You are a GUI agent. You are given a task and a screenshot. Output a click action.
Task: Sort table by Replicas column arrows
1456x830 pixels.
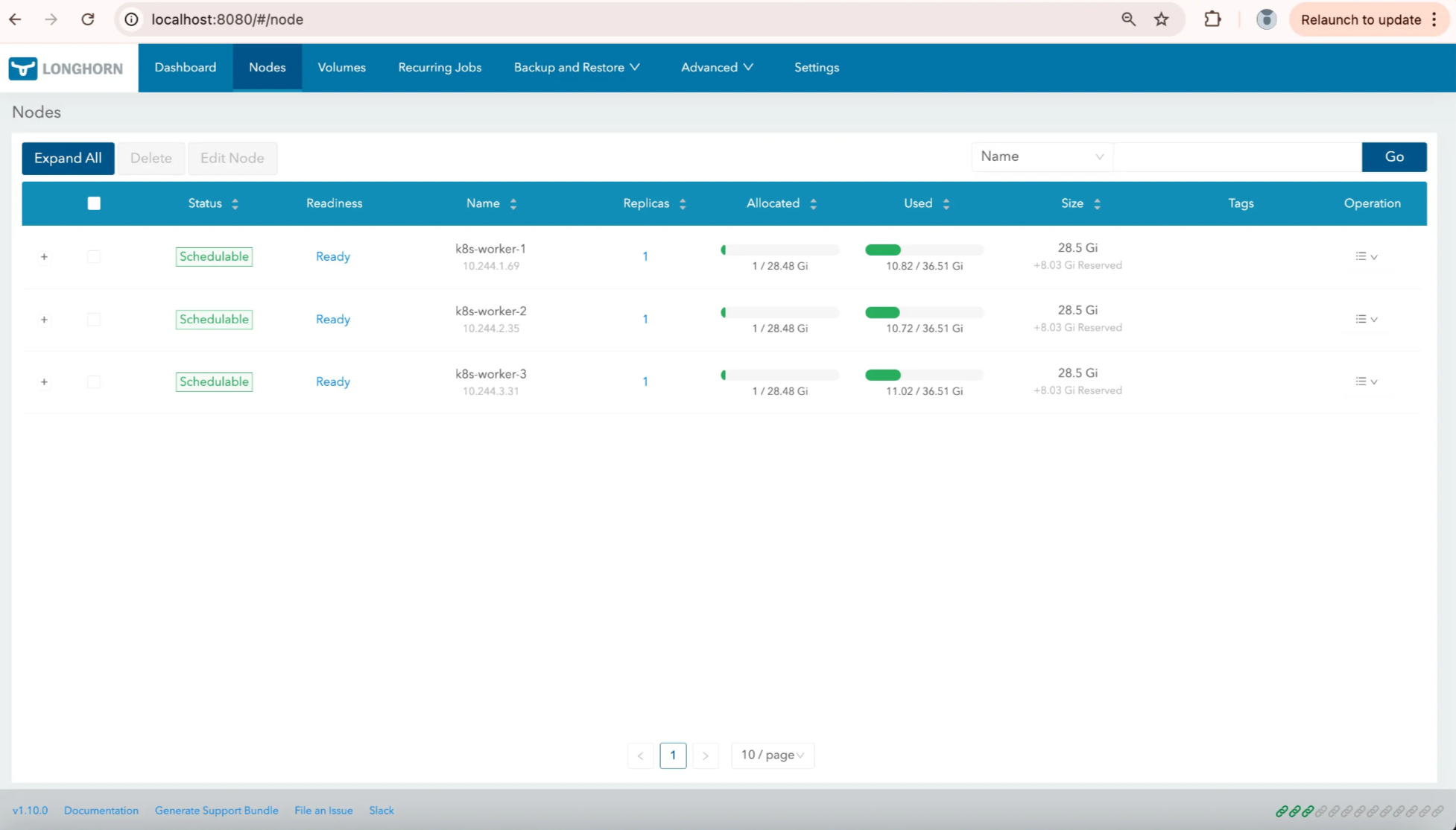pos(683,203)
